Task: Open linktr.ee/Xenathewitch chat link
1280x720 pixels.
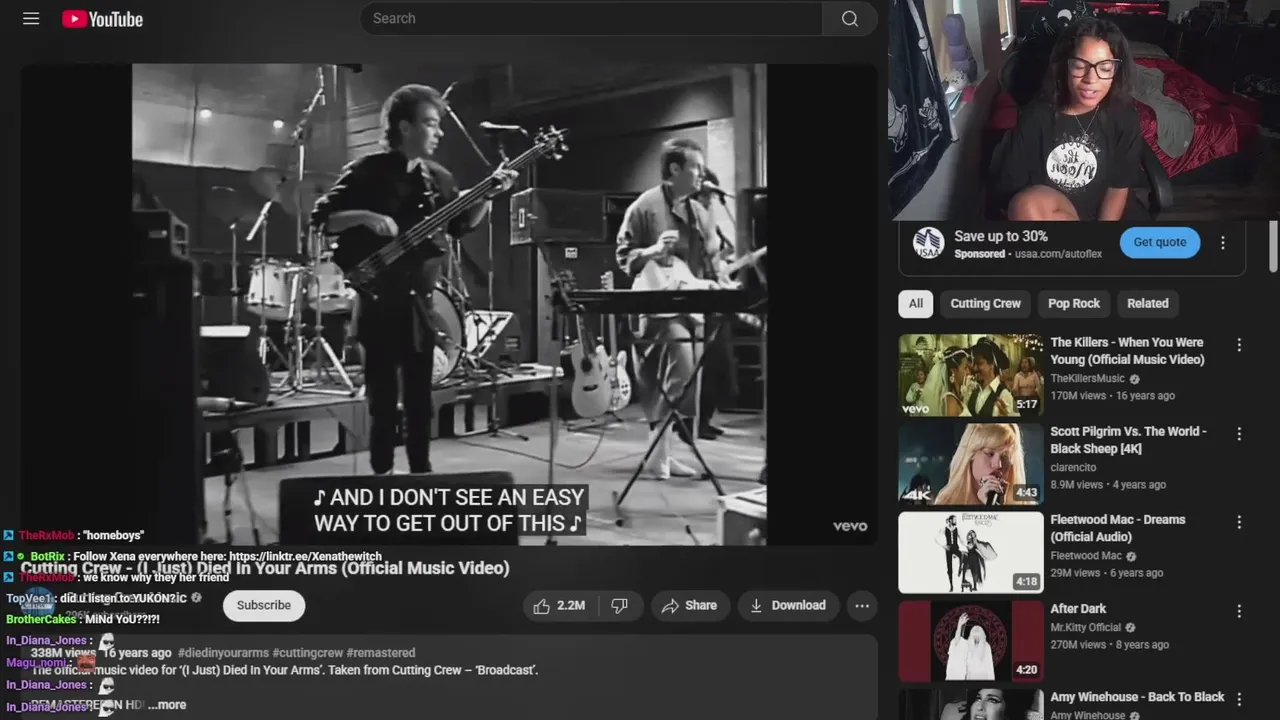Action: pyautogui.click(x=305, y=557)
